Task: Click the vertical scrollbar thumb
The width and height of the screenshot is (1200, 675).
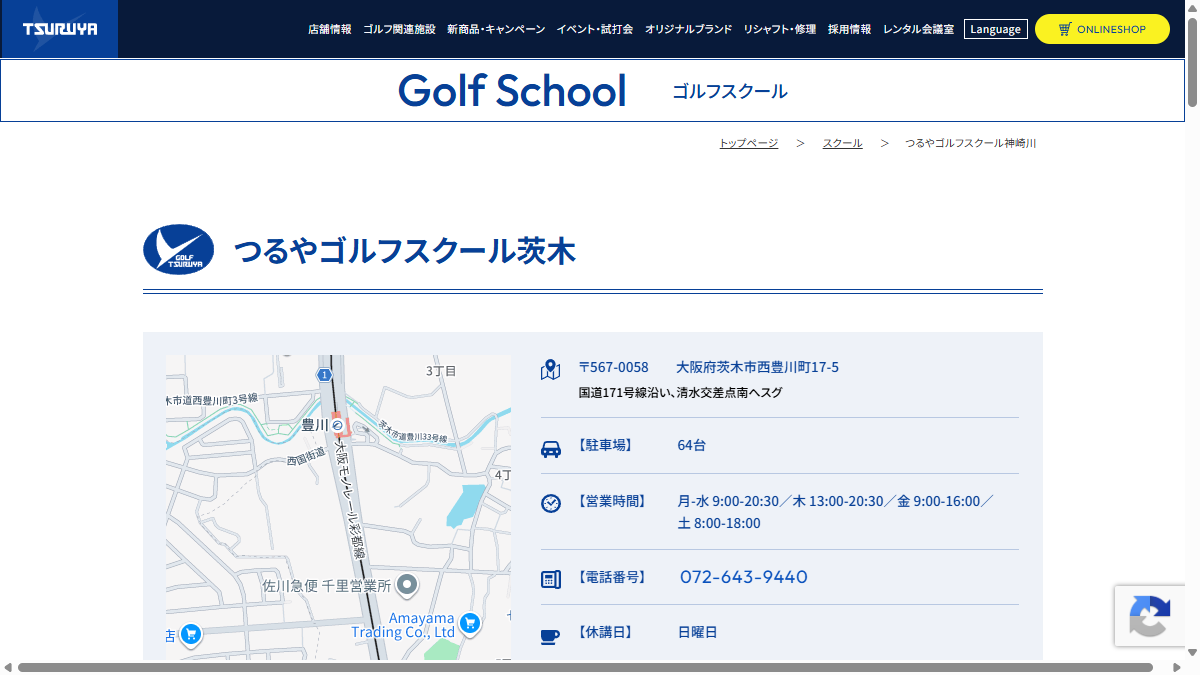Action: point(1192,60)
